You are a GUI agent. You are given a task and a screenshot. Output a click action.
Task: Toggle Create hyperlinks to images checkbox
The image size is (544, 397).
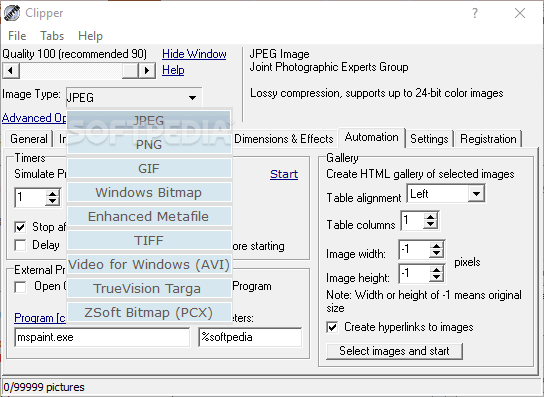332,327
